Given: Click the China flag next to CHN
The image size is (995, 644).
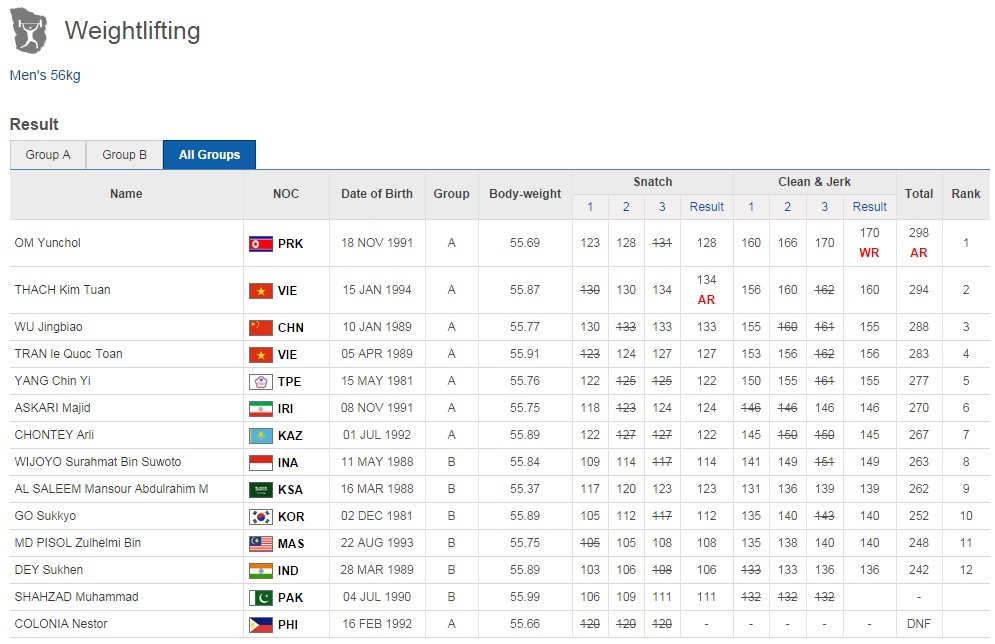Looking at the screenshot, I should point(260,328).
